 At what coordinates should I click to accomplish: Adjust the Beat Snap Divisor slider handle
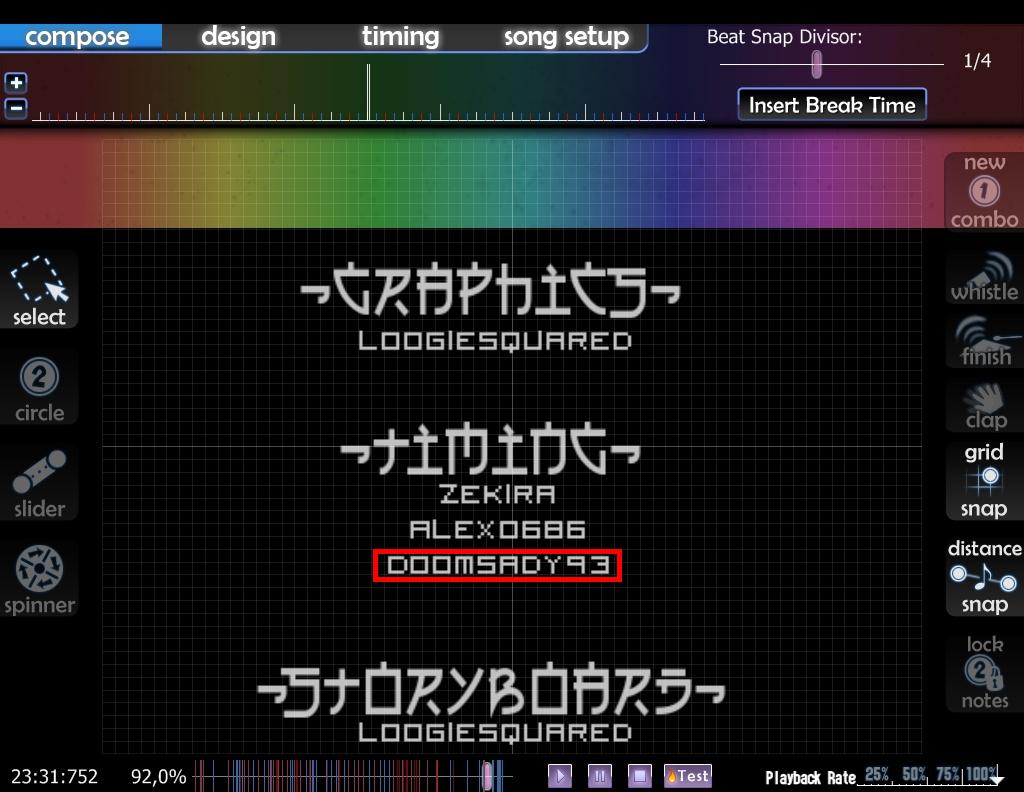click(816, 65)
